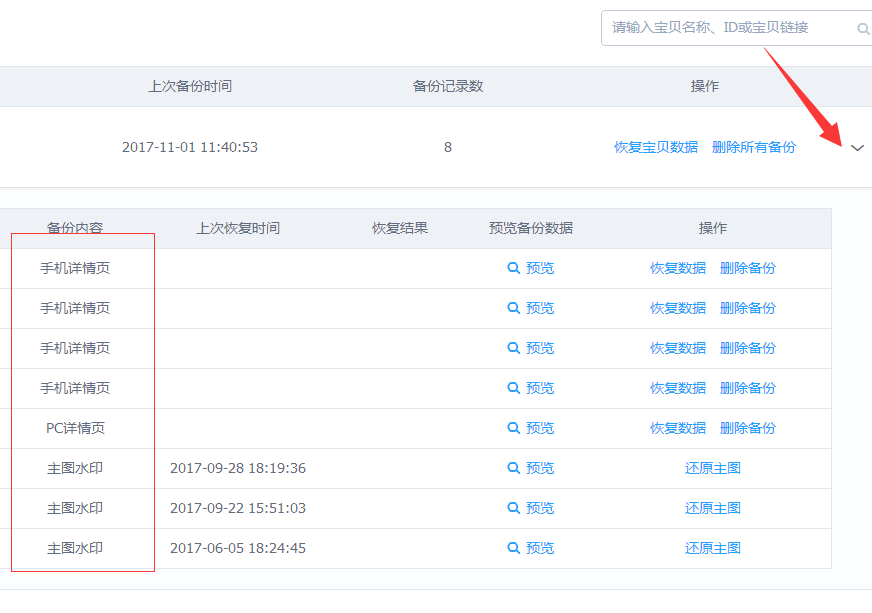The width and height of the screenshot is (872, 613).
Task: Preview 主图水印 backup from 2017-09-22
Action: pos(531,508)
